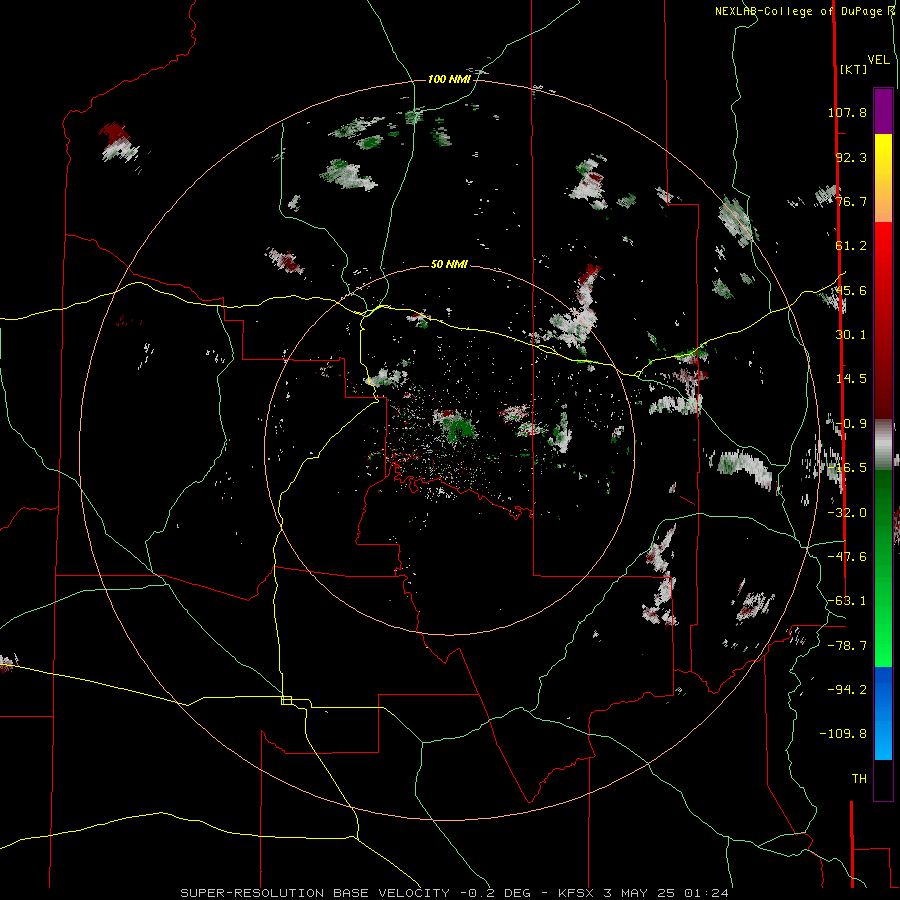
Task: Pick the green segment of the velocity scale
Action: click(883, 568)
